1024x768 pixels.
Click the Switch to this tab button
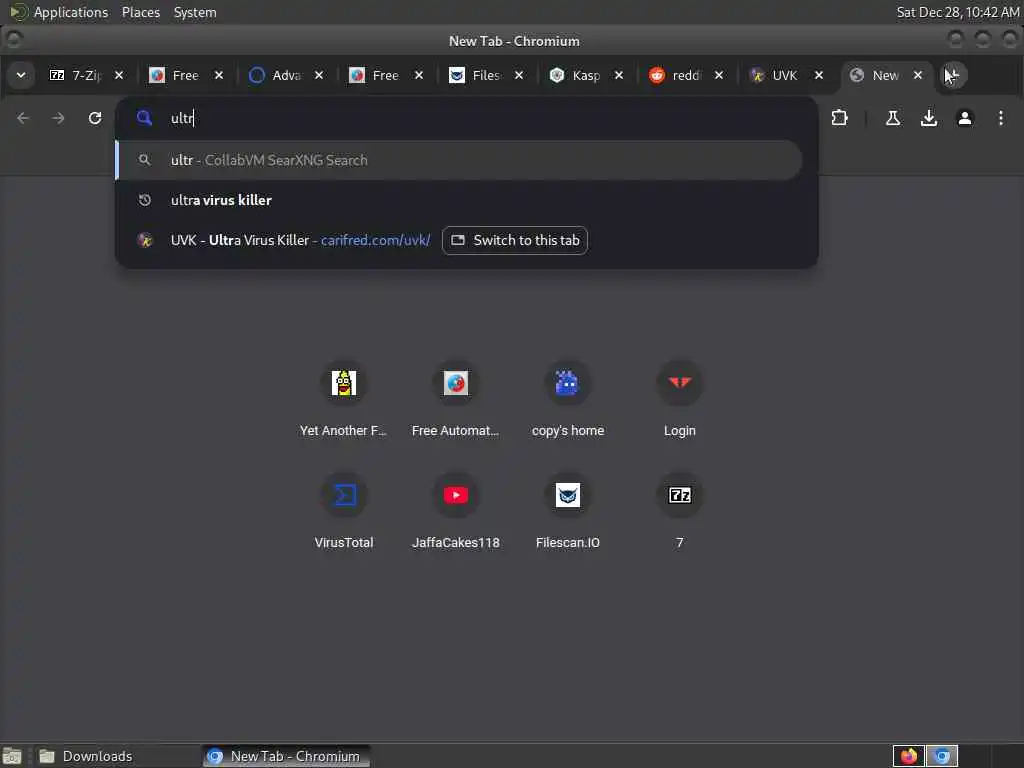[515, 240]
